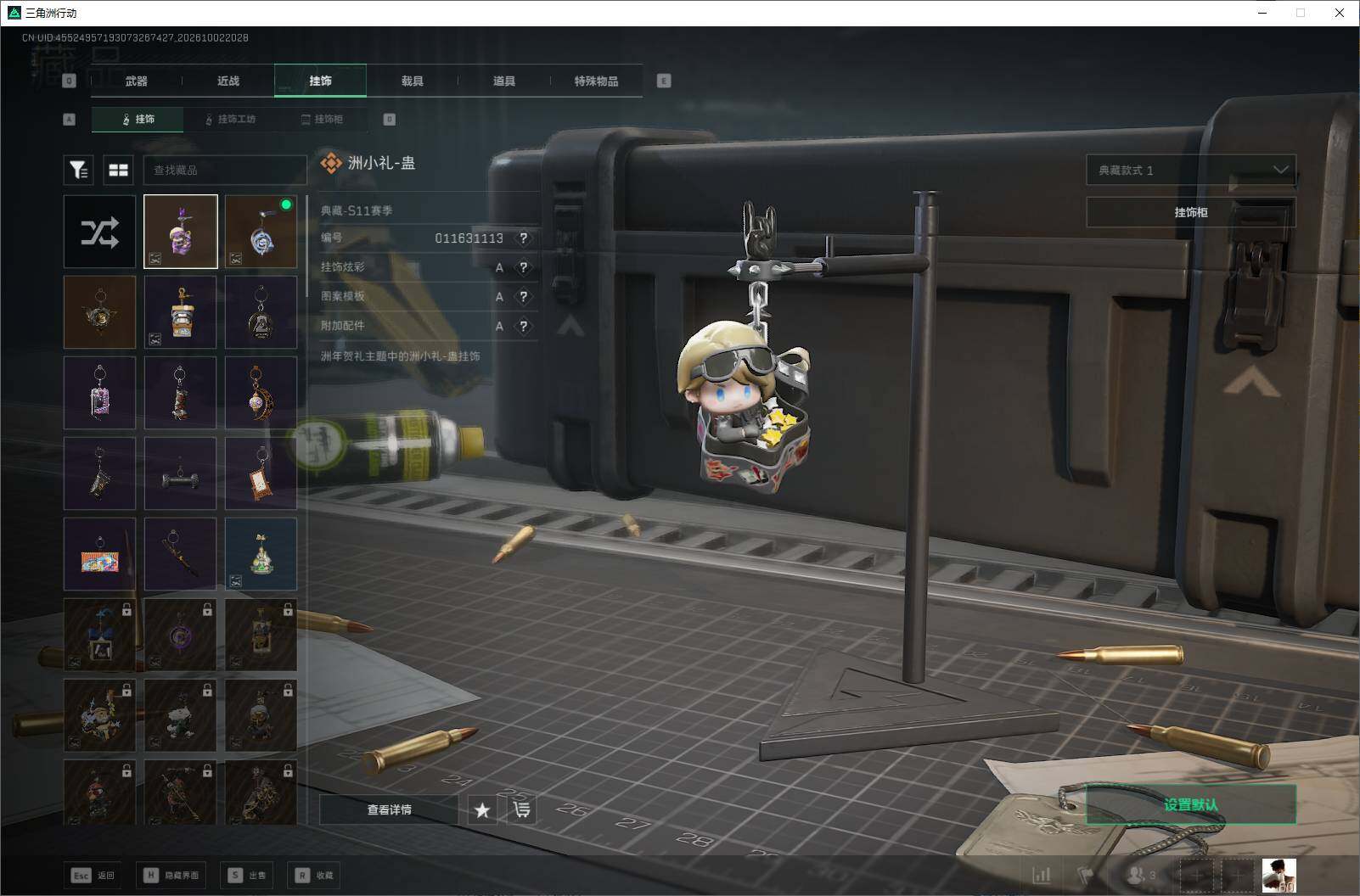Open the 挂饰柜 sub-tab

point(322,120)
